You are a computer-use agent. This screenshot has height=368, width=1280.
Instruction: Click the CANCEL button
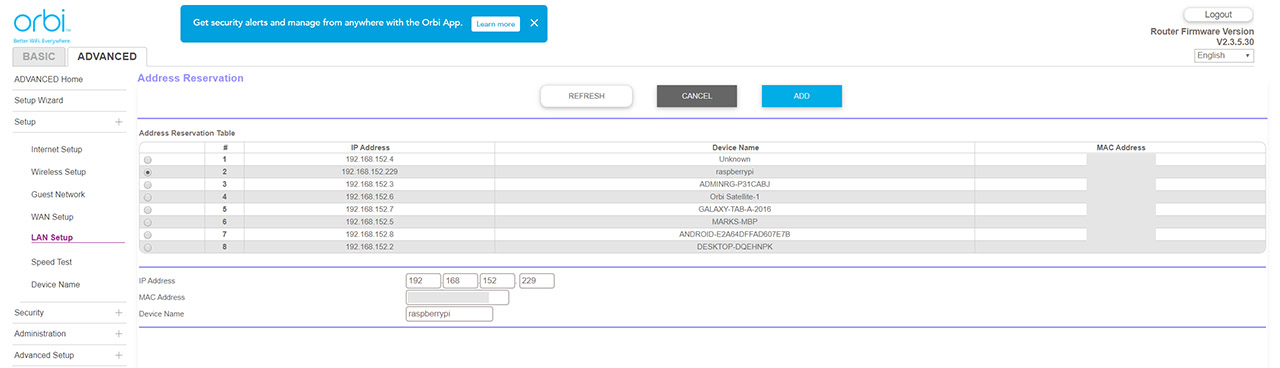697,96
